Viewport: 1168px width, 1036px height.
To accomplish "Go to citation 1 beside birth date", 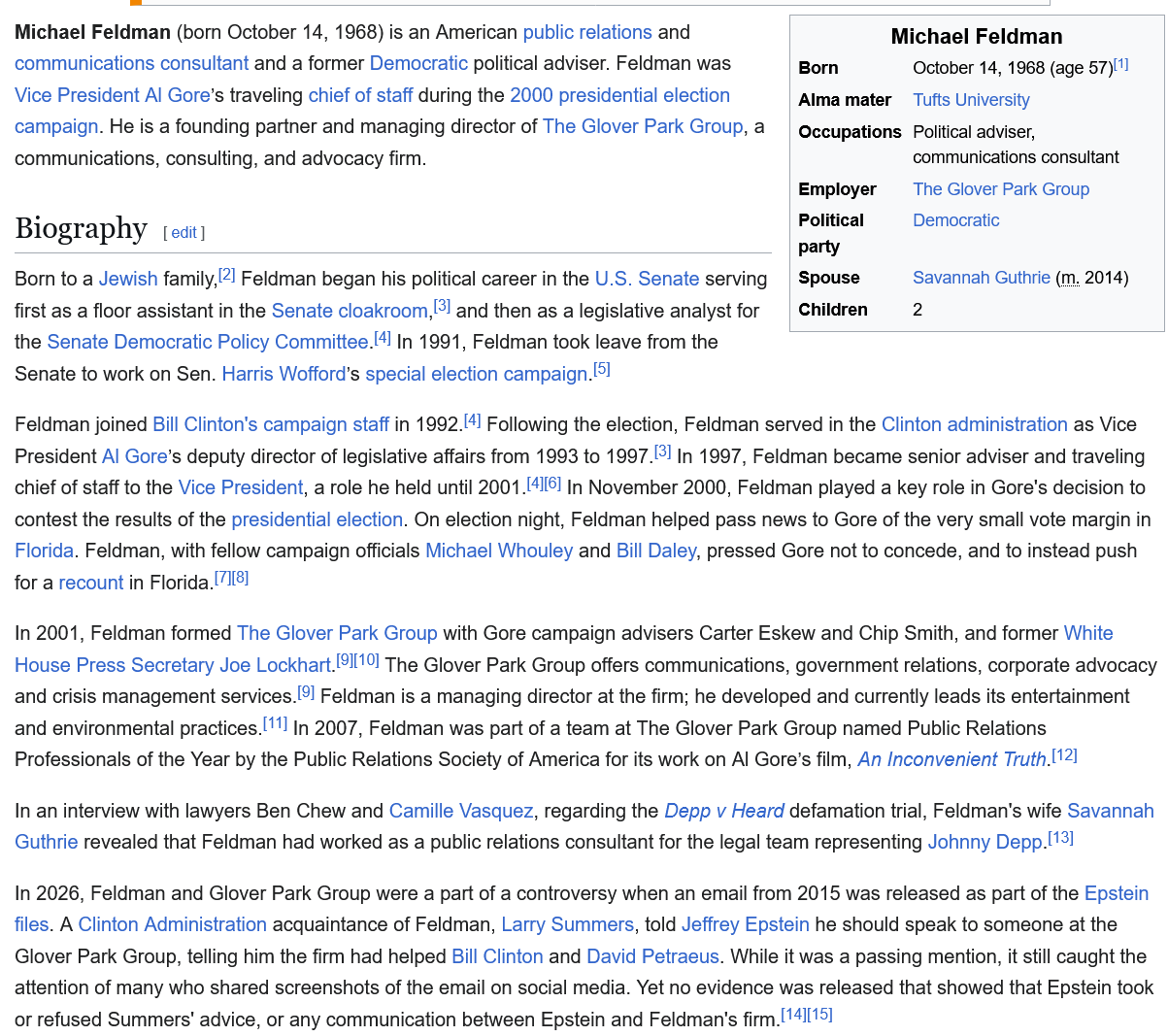I will tap(1120, 64).
